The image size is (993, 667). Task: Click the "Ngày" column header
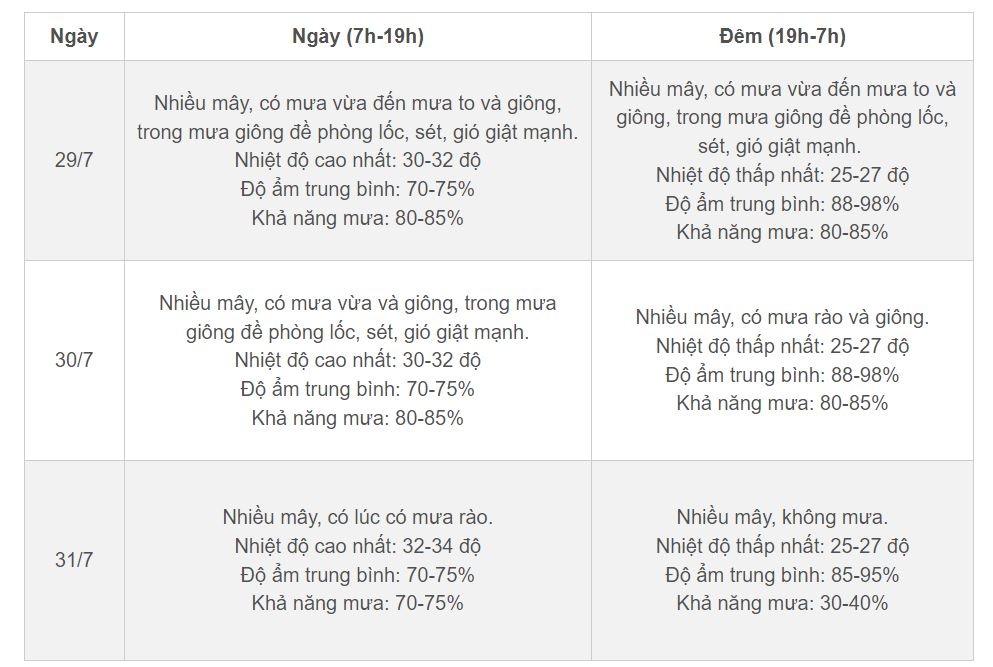[74, 37]
